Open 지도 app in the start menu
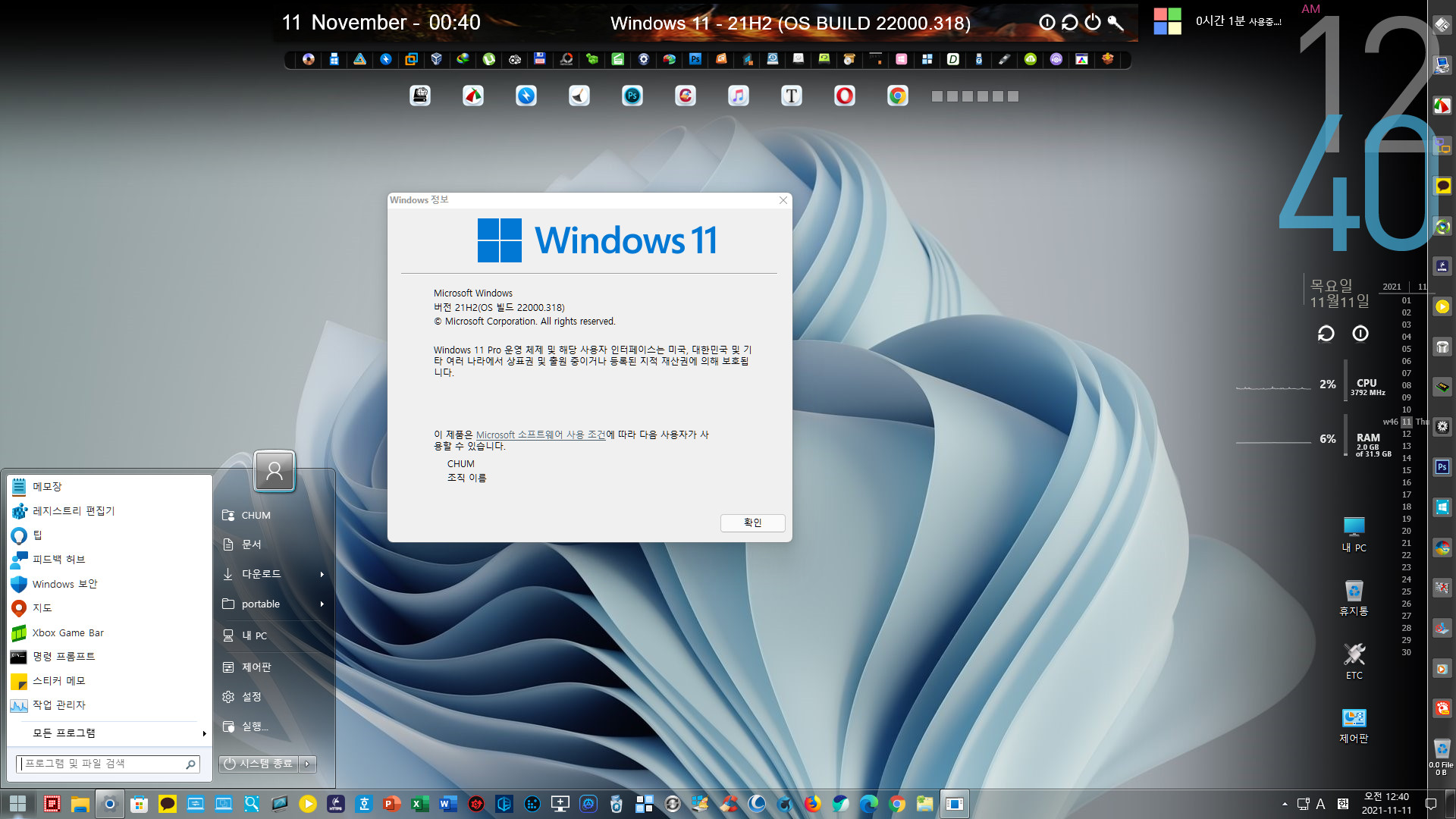 pos(109,608)
